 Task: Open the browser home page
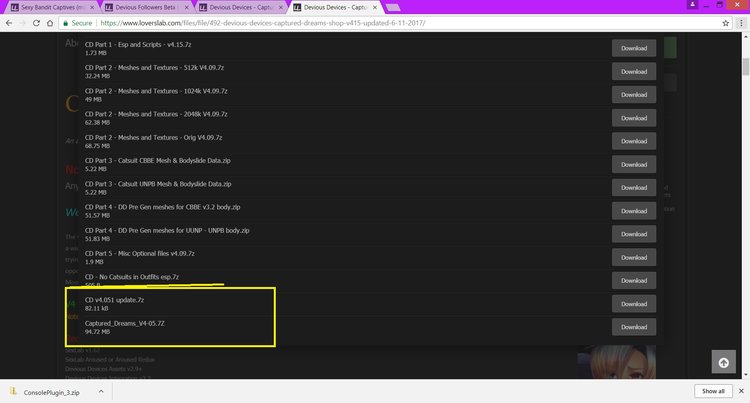pos(50,23)
